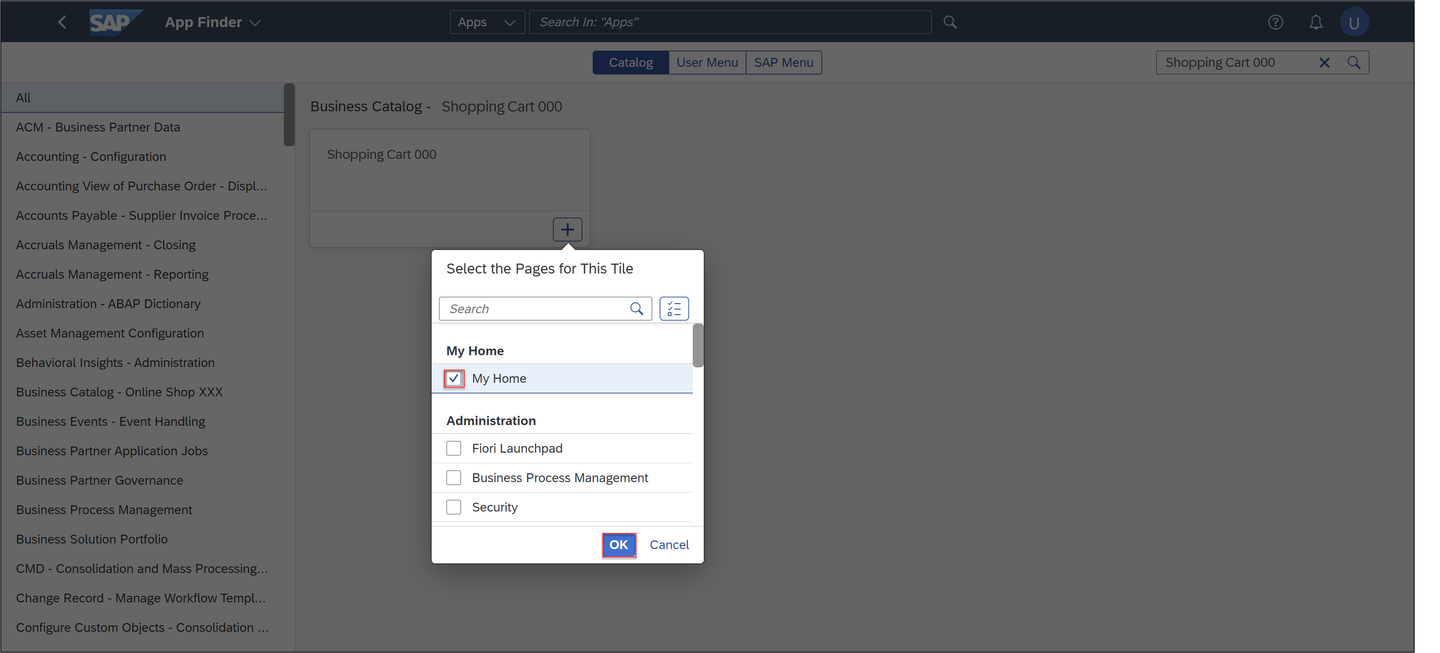The width and height of the screenshot is (1440, 653).
Task: Select ACM - Business Partner Data
Action: (142, 127)
